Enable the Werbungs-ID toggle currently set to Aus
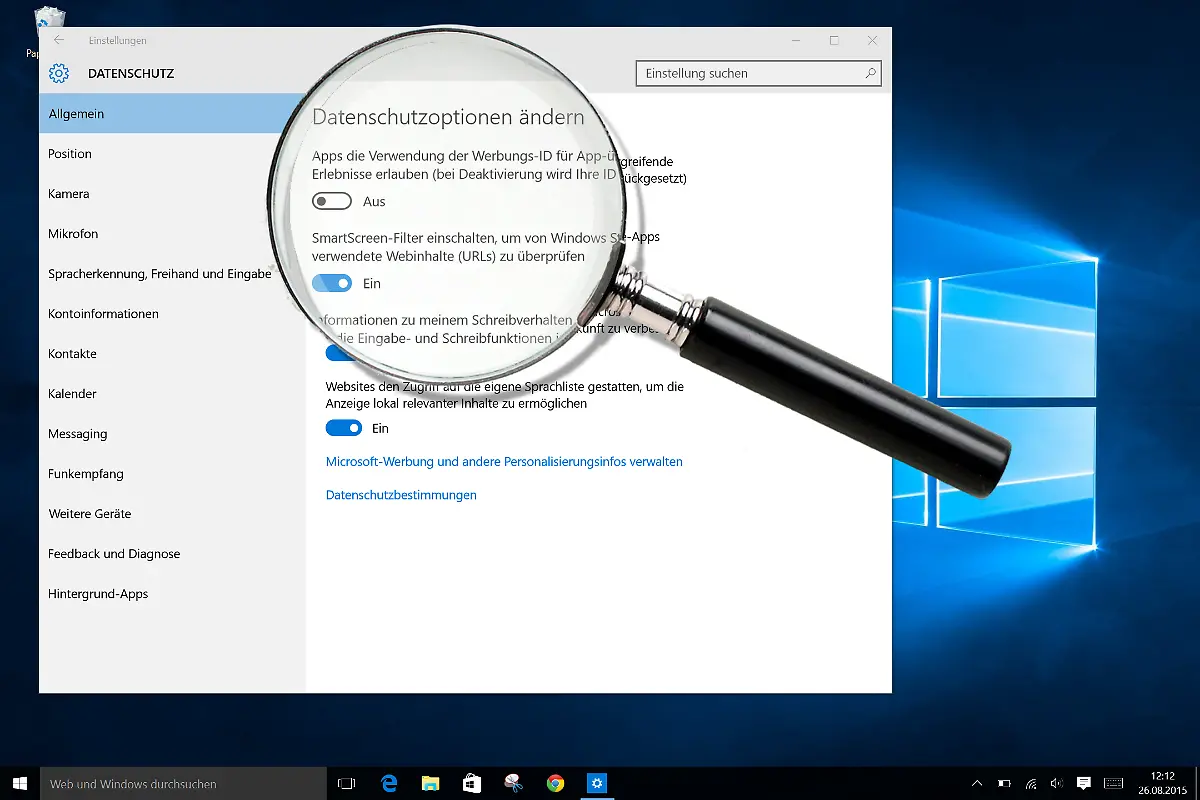 tap(331, 201)
